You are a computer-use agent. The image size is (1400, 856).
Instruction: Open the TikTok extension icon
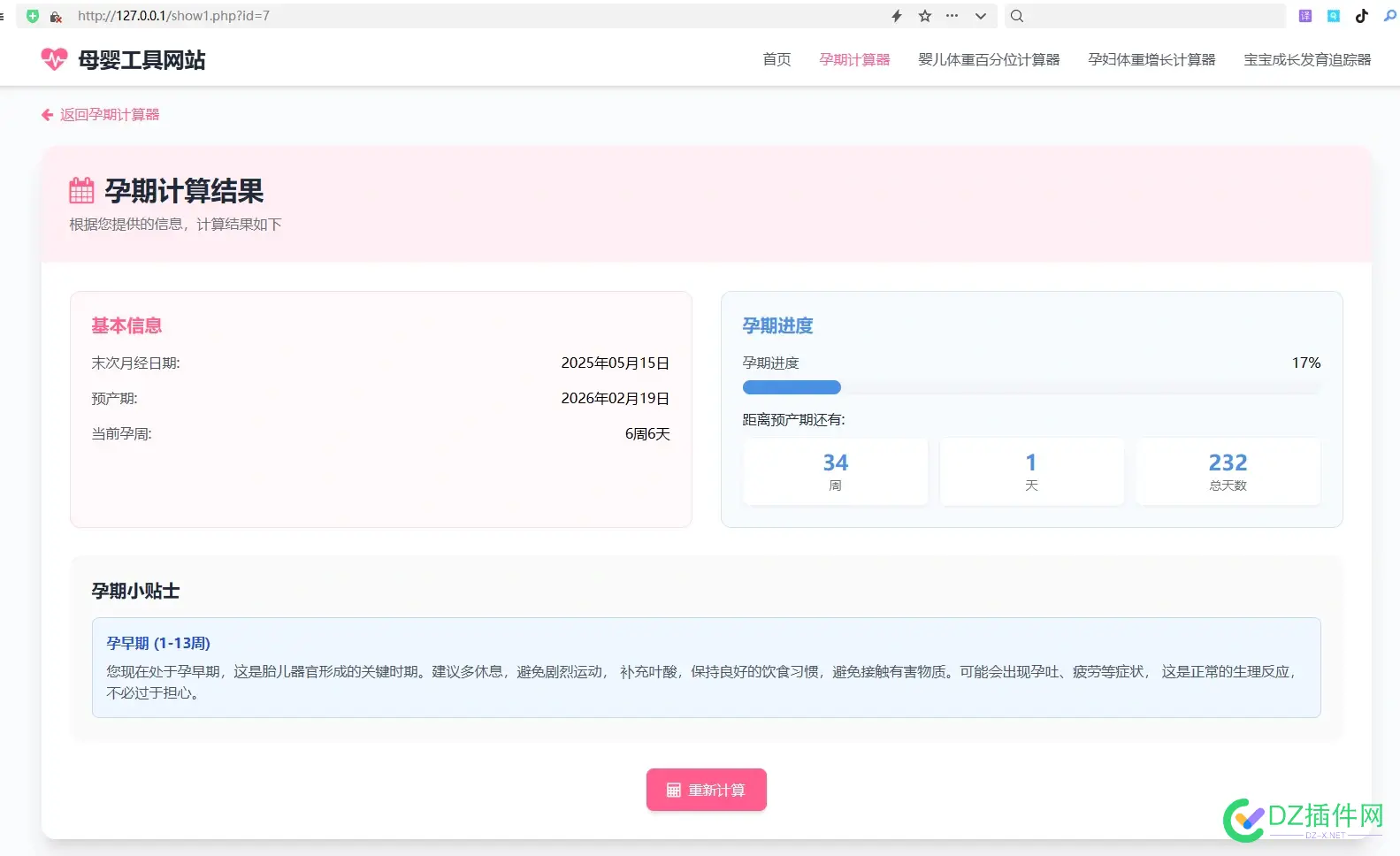coord(1362,16)
